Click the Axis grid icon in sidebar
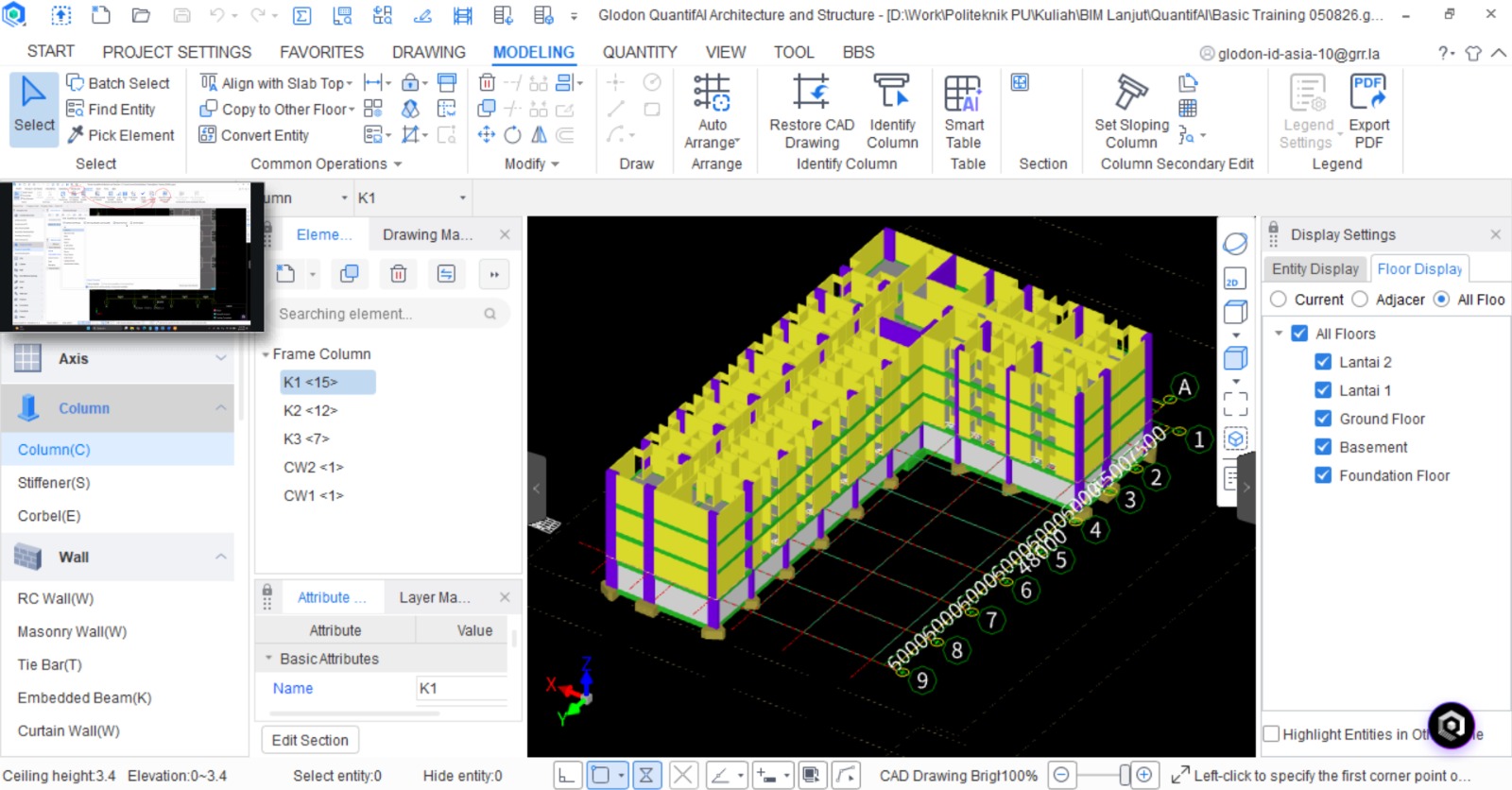 (x=27, y=358)
